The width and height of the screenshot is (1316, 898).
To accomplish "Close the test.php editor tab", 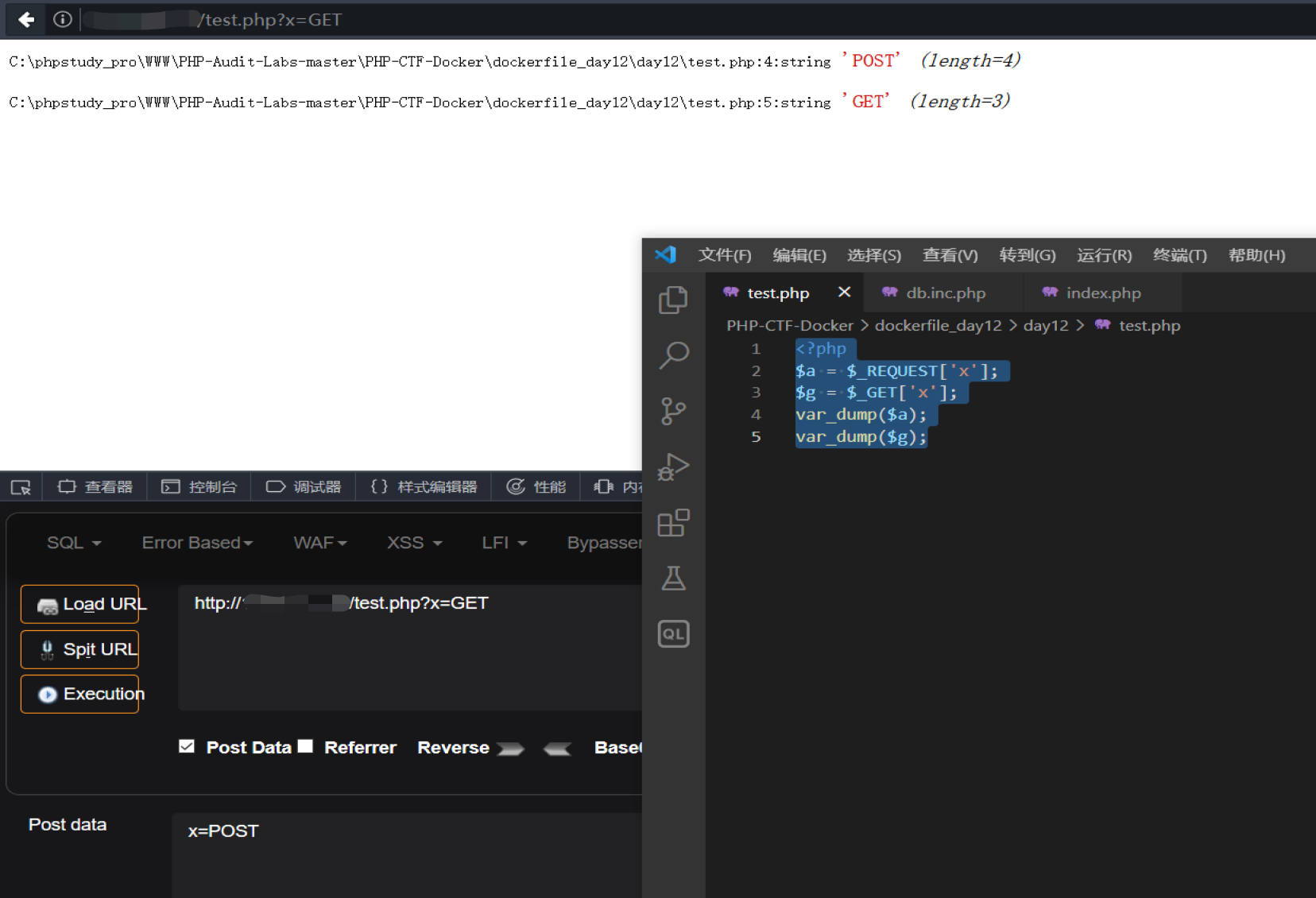I will coord(844,292).
